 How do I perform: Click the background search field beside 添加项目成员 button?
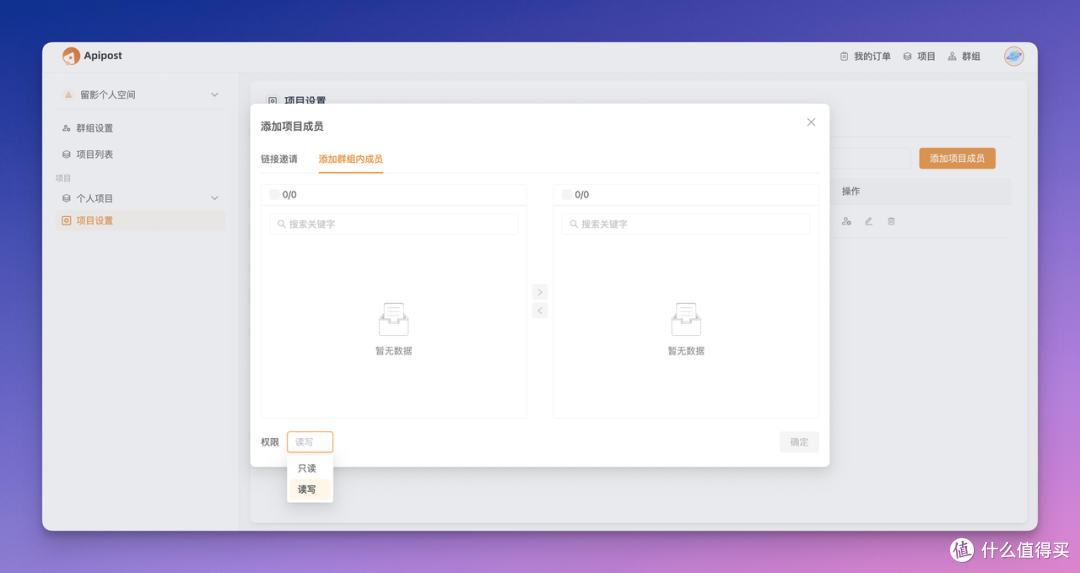(x=870, y=158)
